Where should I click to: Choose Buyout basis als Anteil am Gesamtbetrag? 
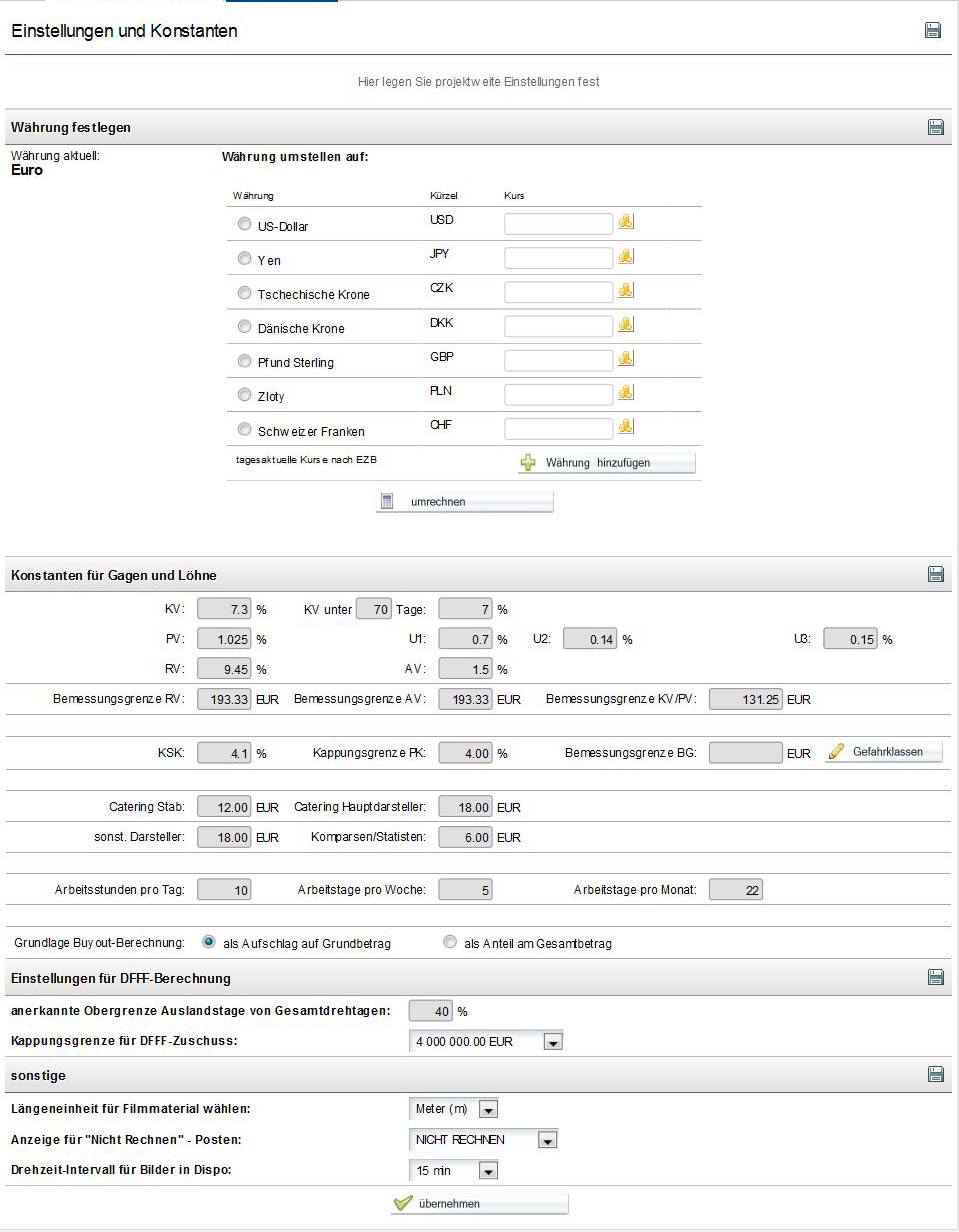pos(450,942)
